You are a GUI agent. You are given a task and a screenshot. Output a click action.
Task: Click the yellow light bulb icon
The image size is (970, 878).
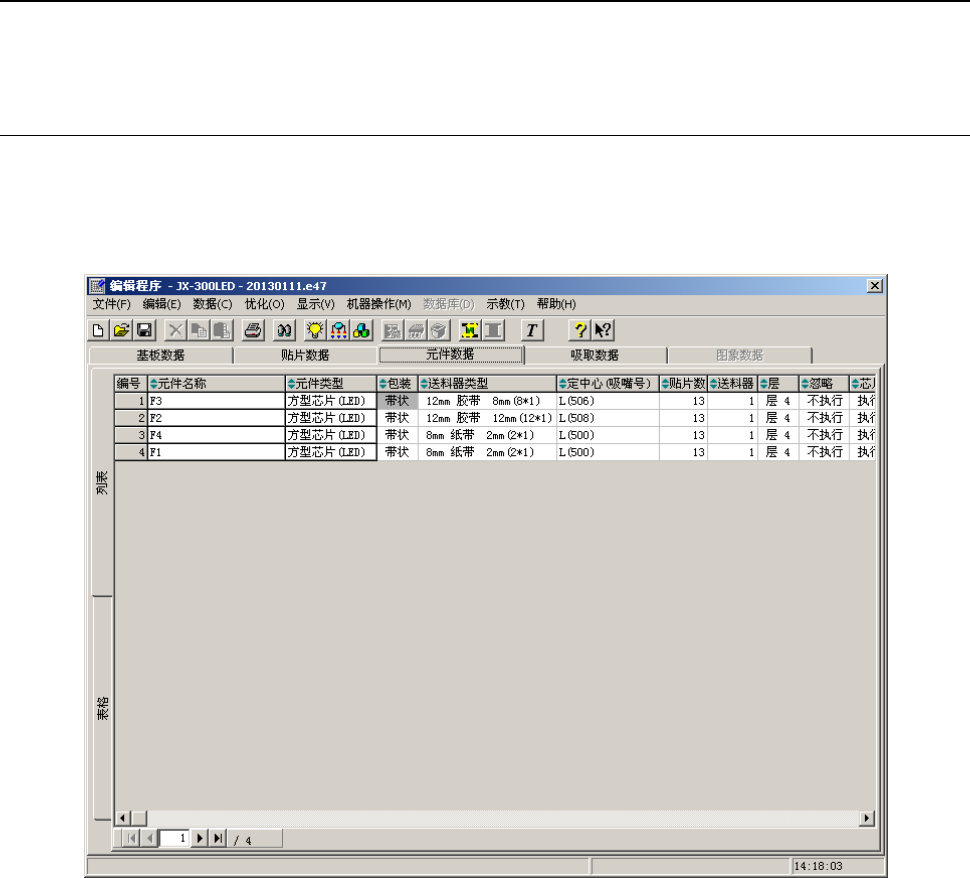(315, 330)
